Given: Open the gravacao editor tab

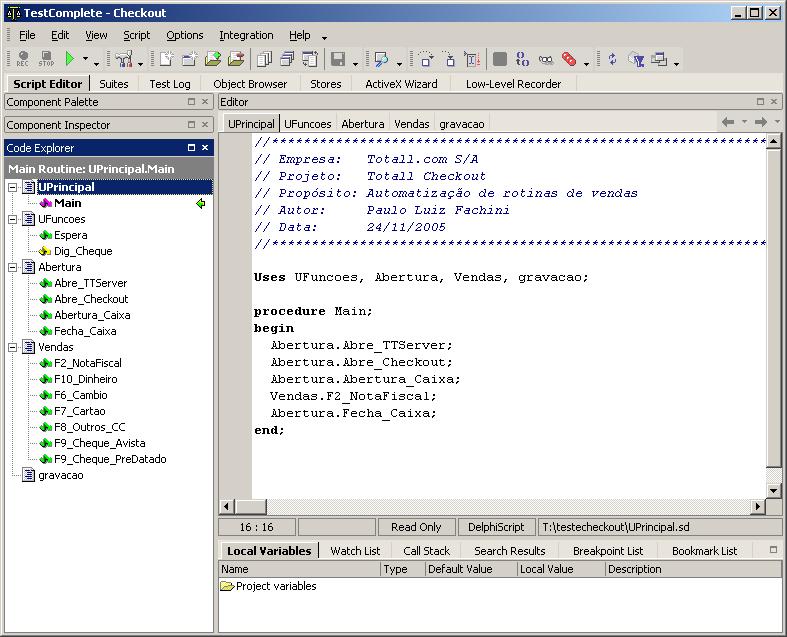Looking at the screenshot, I should click(462, 124).
